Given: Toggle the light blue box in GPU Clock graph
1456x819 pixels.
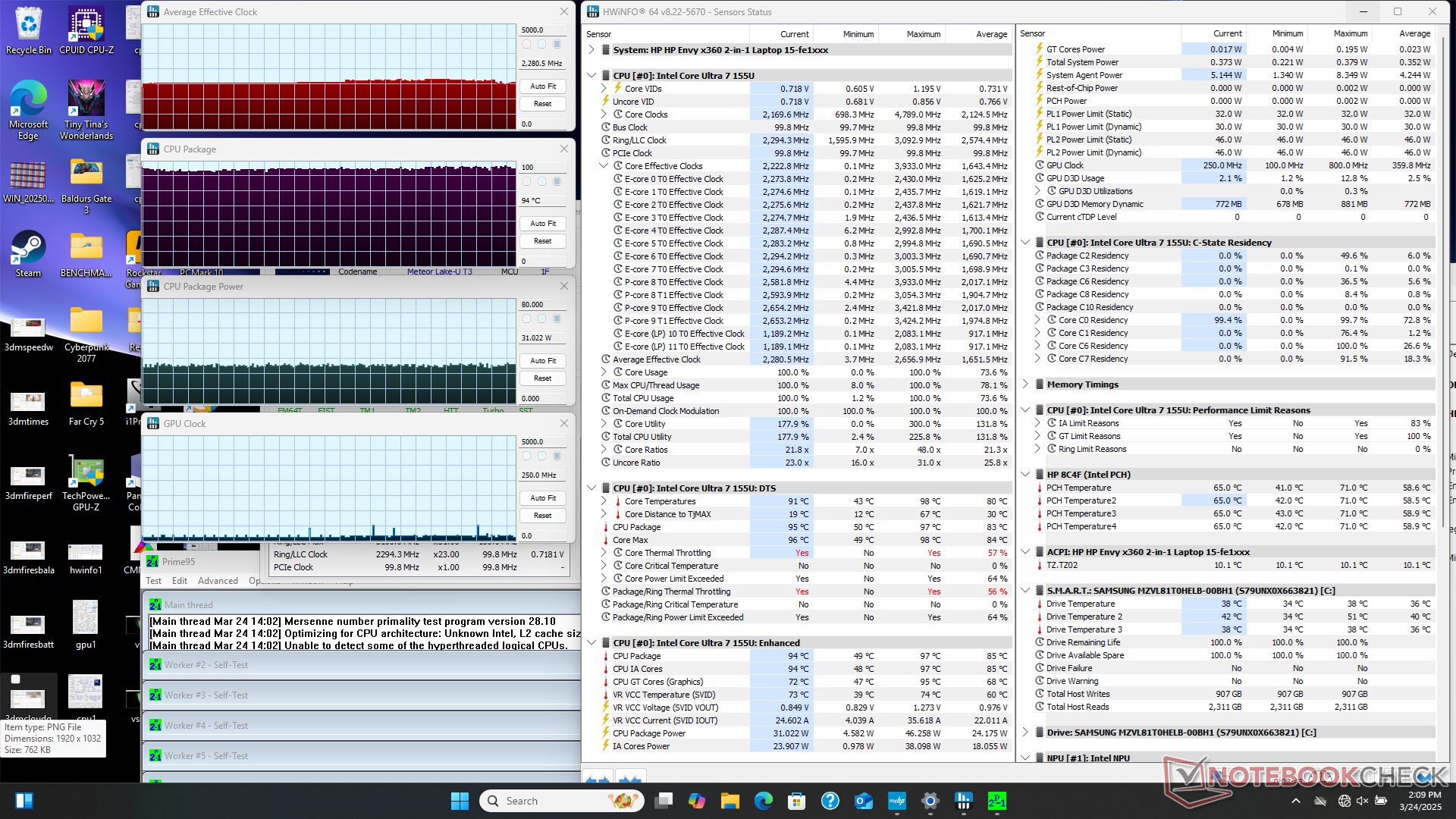Looking at the screenshot, I should (542, 457).
